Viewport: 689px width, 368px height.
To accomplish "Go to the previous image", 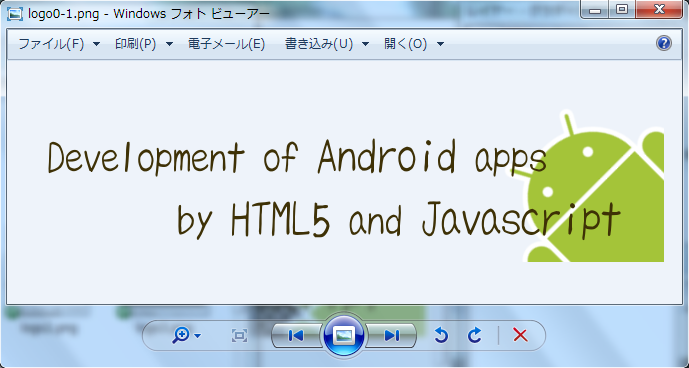I will (297, 336).
